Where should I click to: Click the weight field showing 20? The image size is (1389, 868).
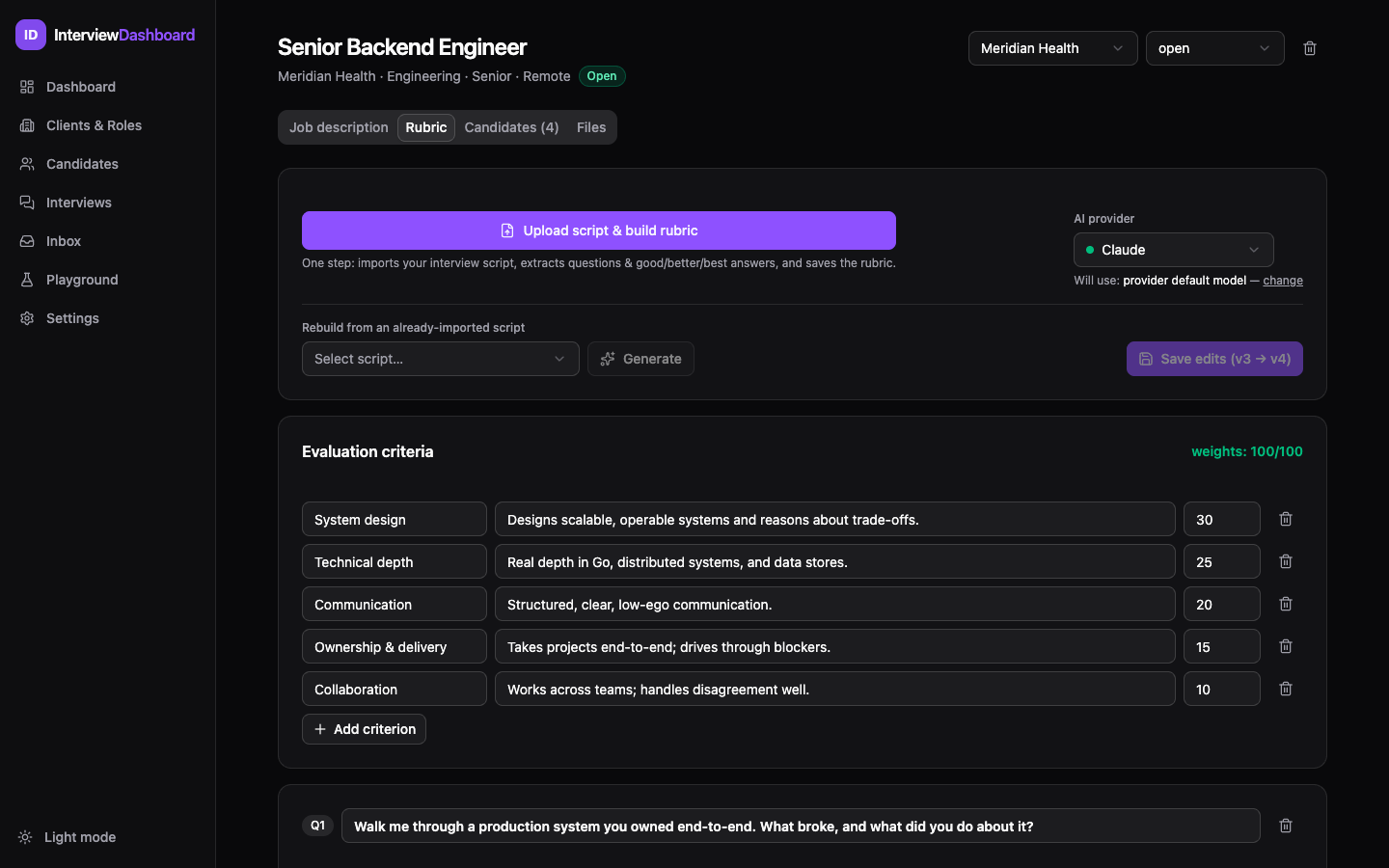pyautogui.click(x=1222, y=604)
